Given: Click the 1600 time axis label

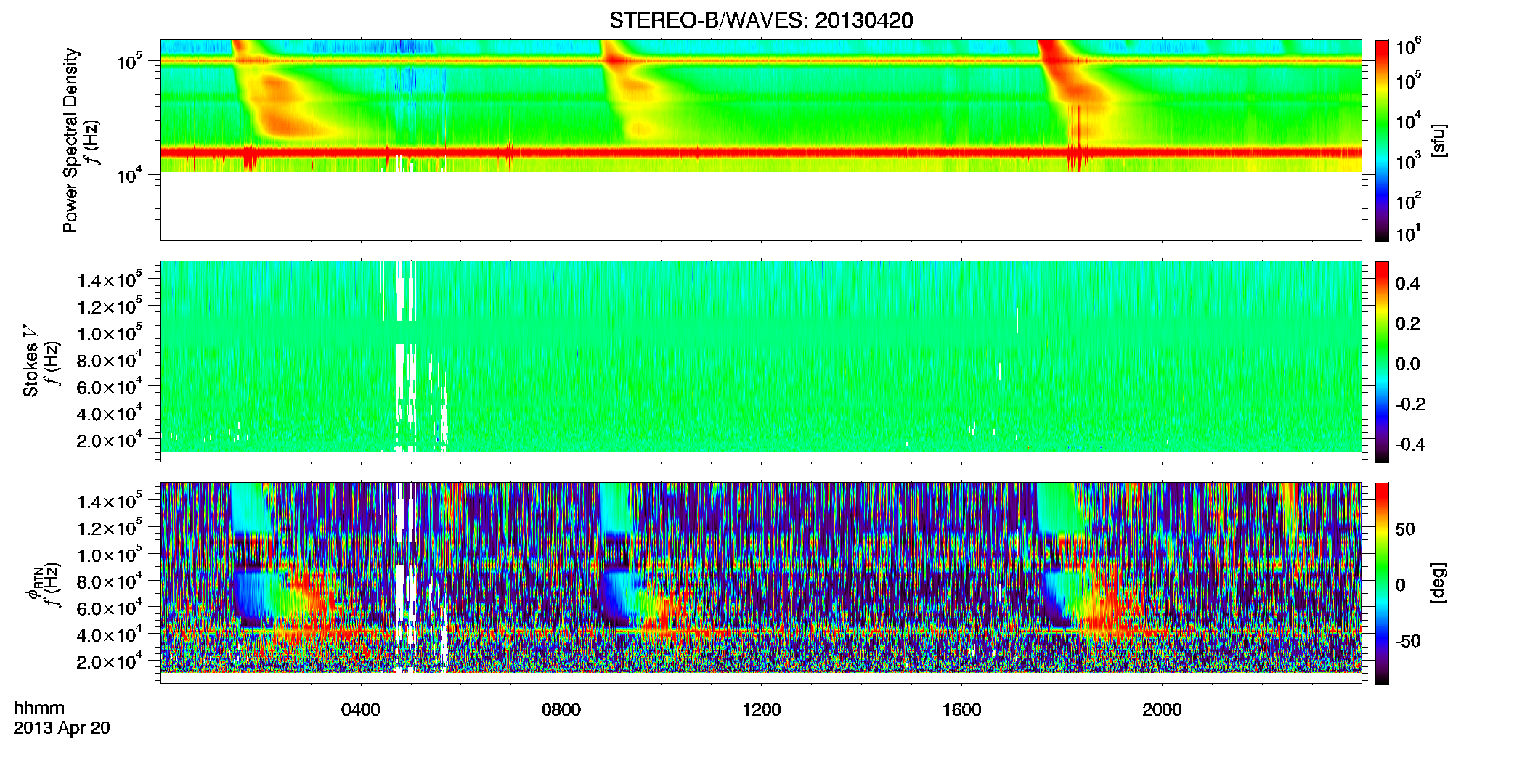Looking at the screenshot, I should click(x=962, y=710).
